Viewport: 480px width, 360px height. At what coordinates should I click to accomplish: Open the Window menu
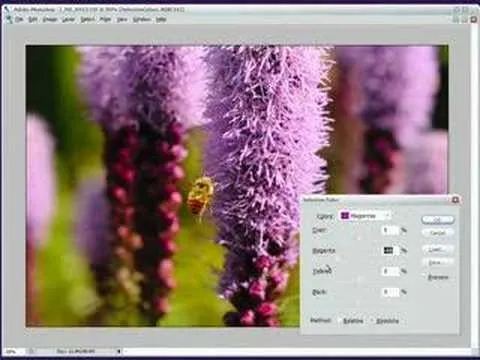click(x=142, y=20)
